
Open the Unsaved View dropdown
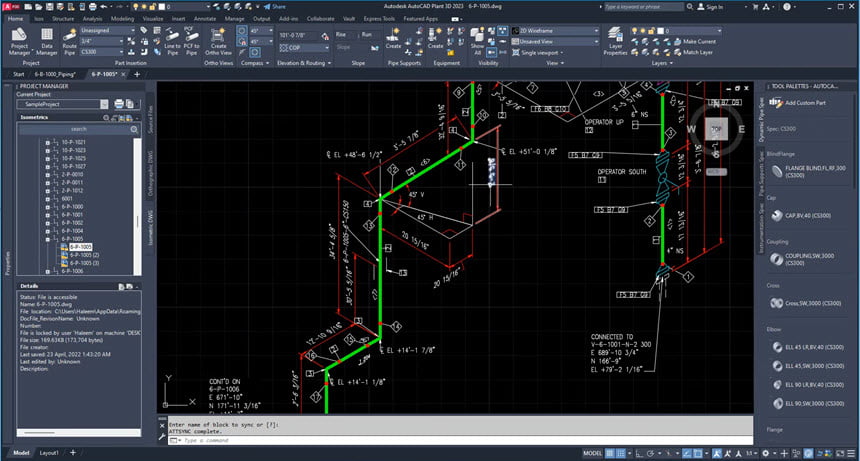point(555,42)
